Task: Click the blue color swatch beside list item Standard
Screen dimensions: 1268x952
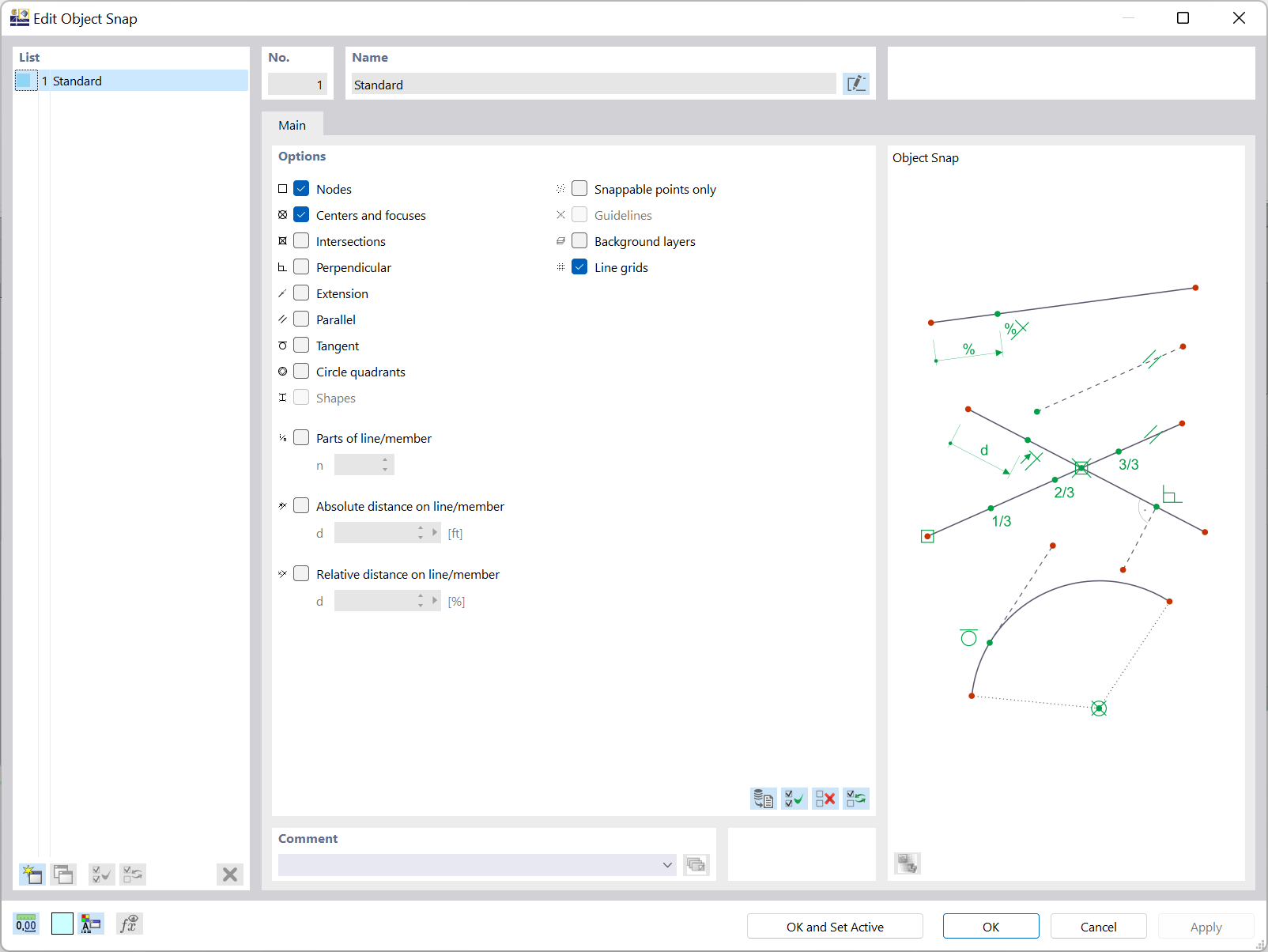Action: click(25, 81)
